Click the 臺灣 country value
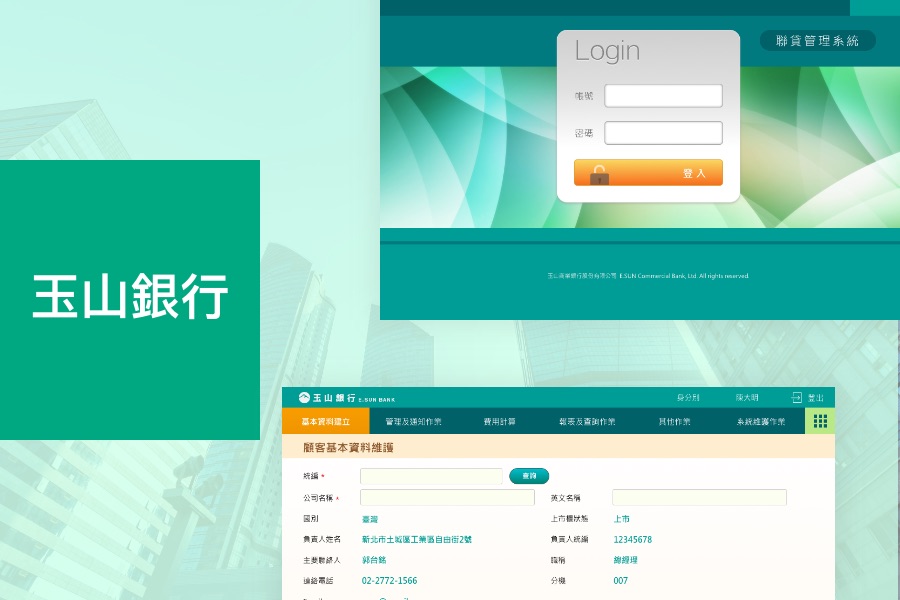The width and height of the screenshot is (900, 600). pos(370,519)
